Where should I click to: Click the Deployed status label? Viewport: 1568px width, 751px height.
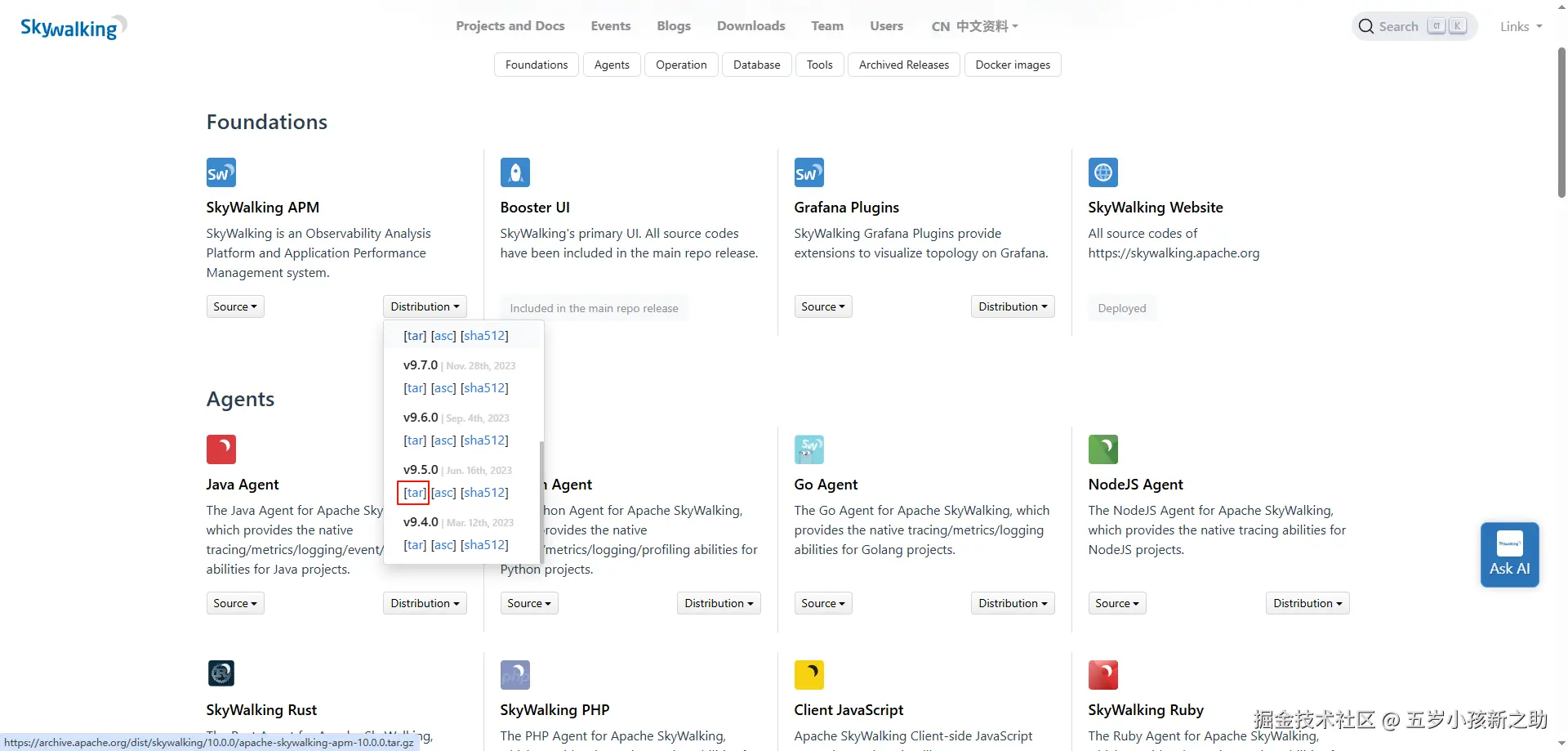tap(1122, 308)
